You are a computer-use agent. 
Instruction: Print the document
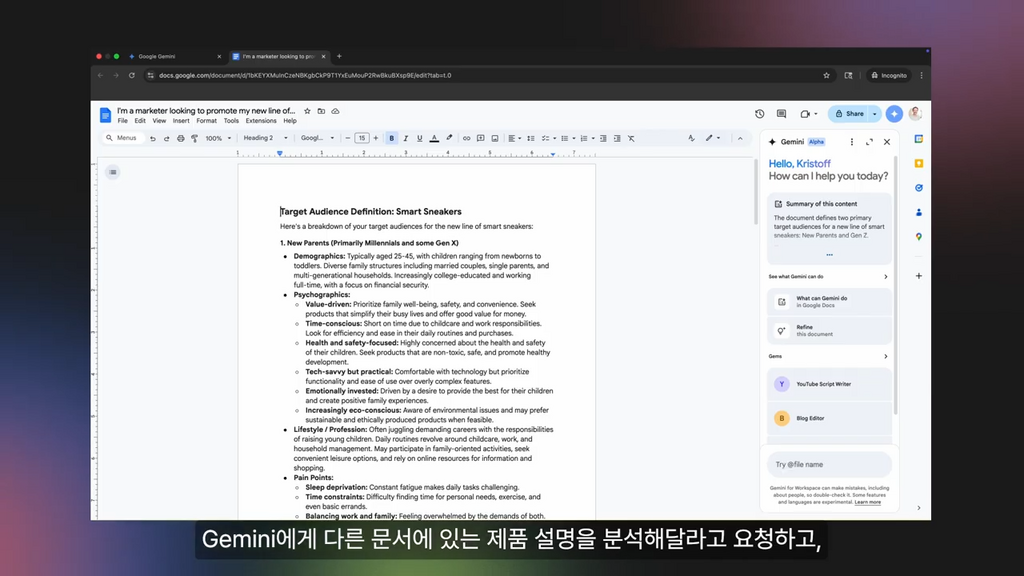(x=181, y=138)
